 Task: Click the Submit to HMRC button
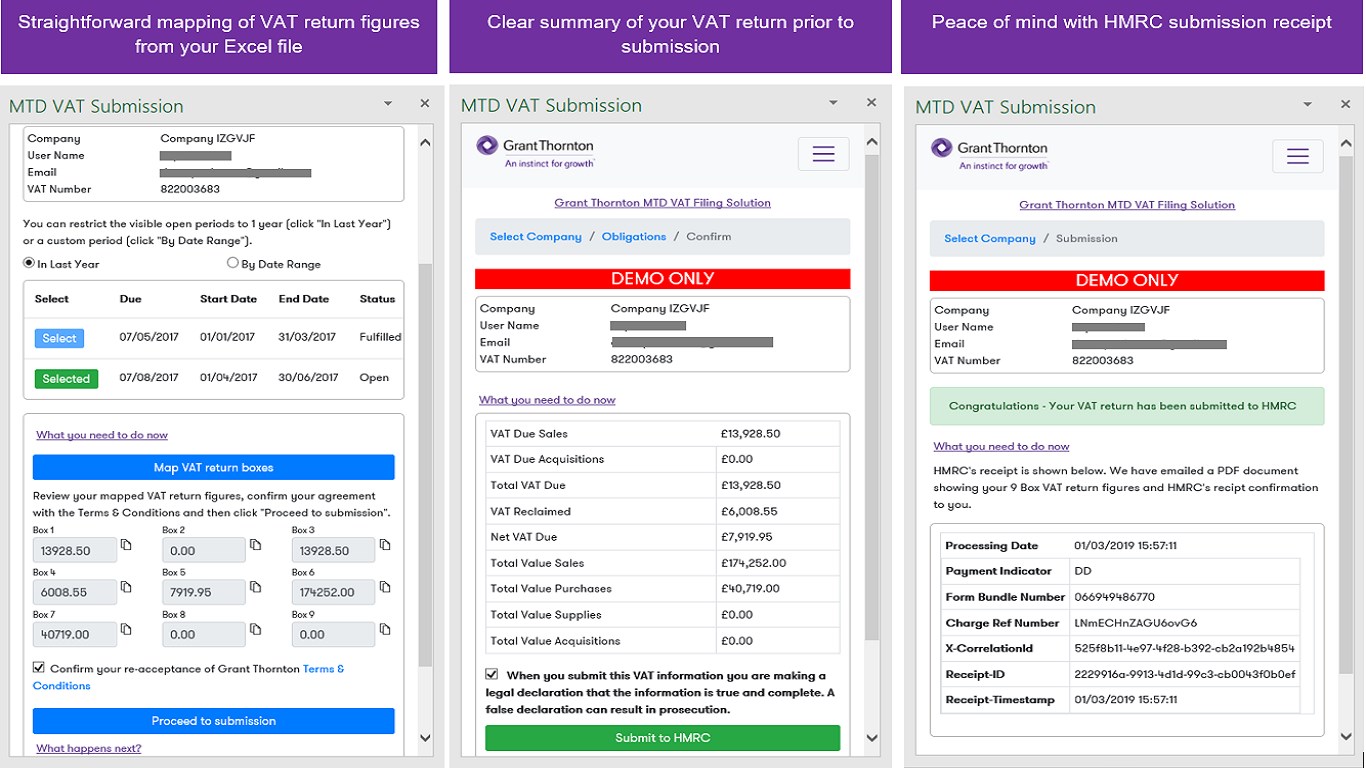tap(663, 738)
